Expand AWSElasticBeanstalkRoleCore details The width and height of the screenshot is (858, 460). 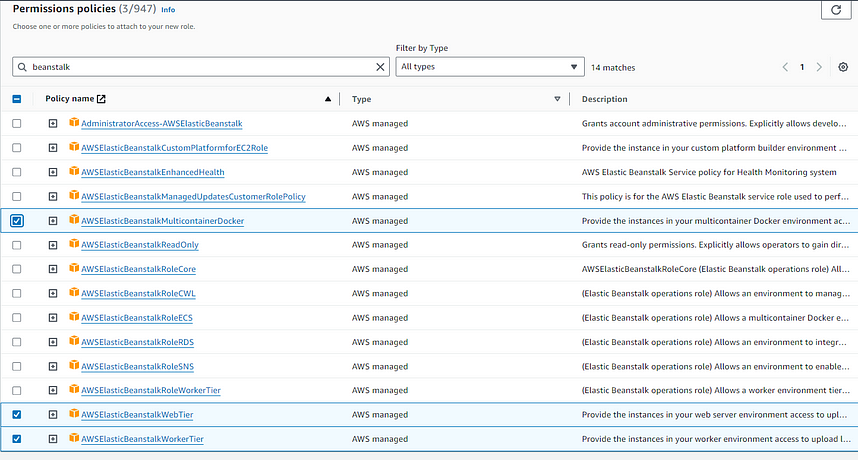click(53, 269)
